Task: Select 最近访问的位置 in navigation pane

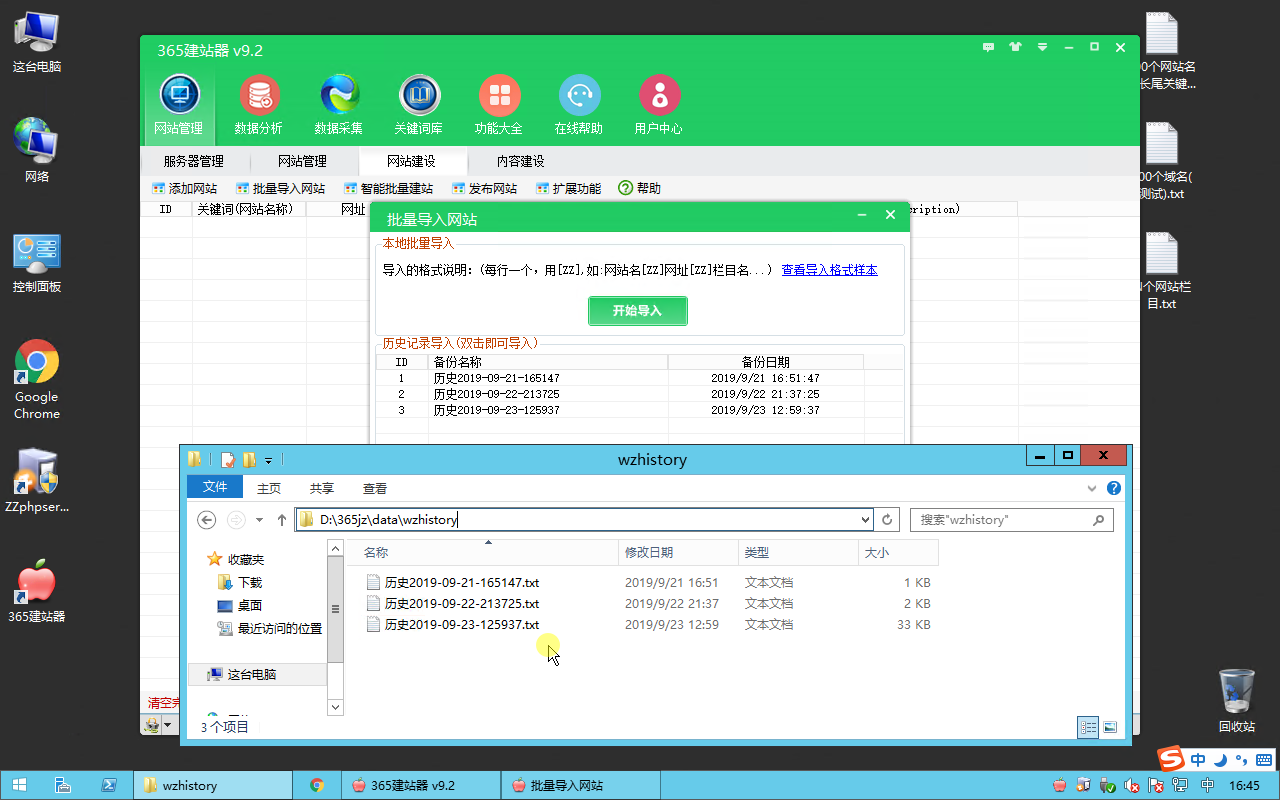Action: (x=269, y=628)
